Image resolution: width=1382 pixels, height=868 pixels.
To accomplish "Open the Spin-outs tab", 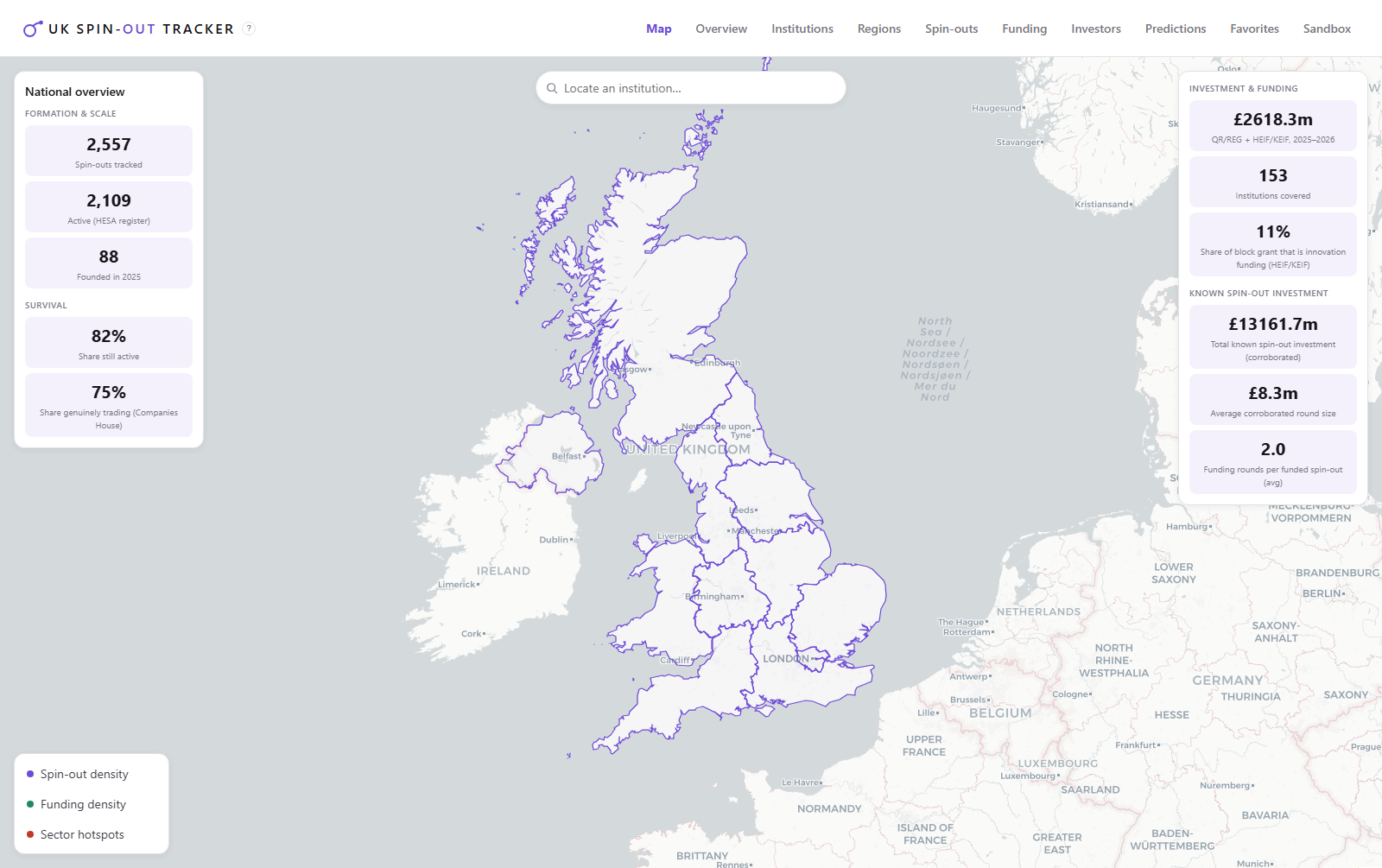I will click(x=952, y=29).
